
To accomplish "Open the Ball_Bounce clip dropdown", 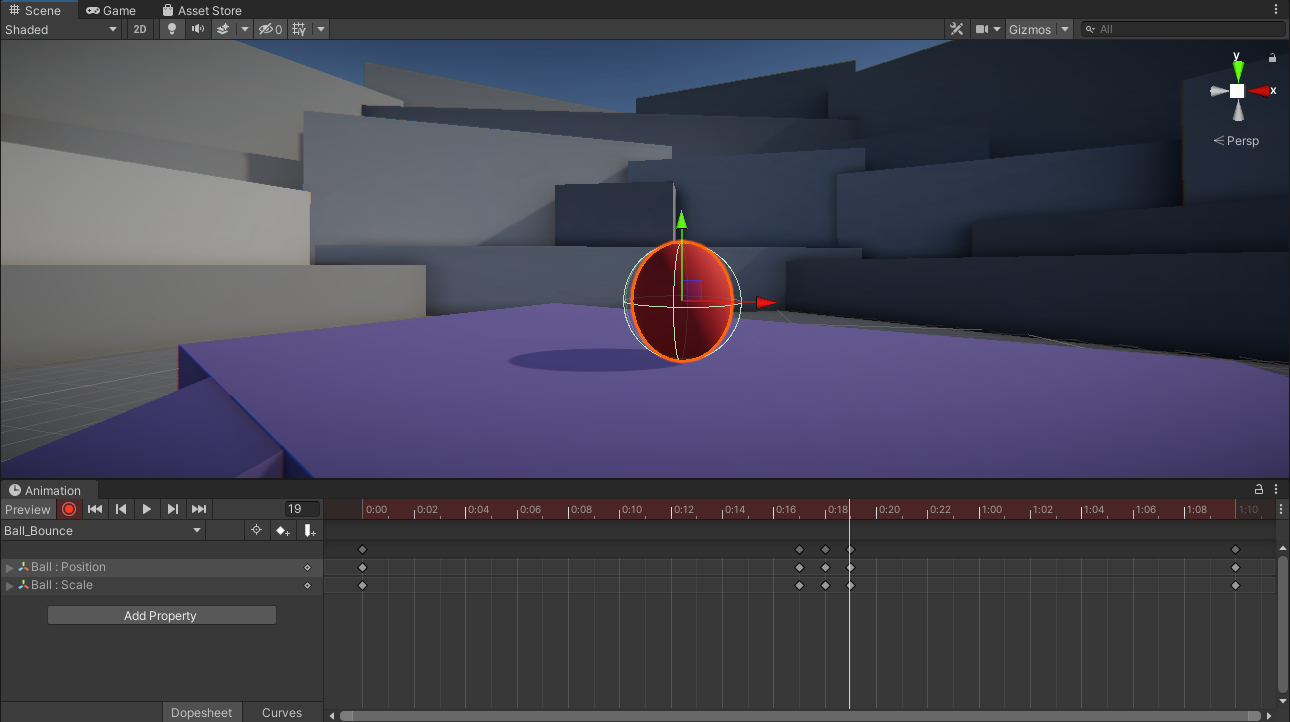I will coord(102,531).
